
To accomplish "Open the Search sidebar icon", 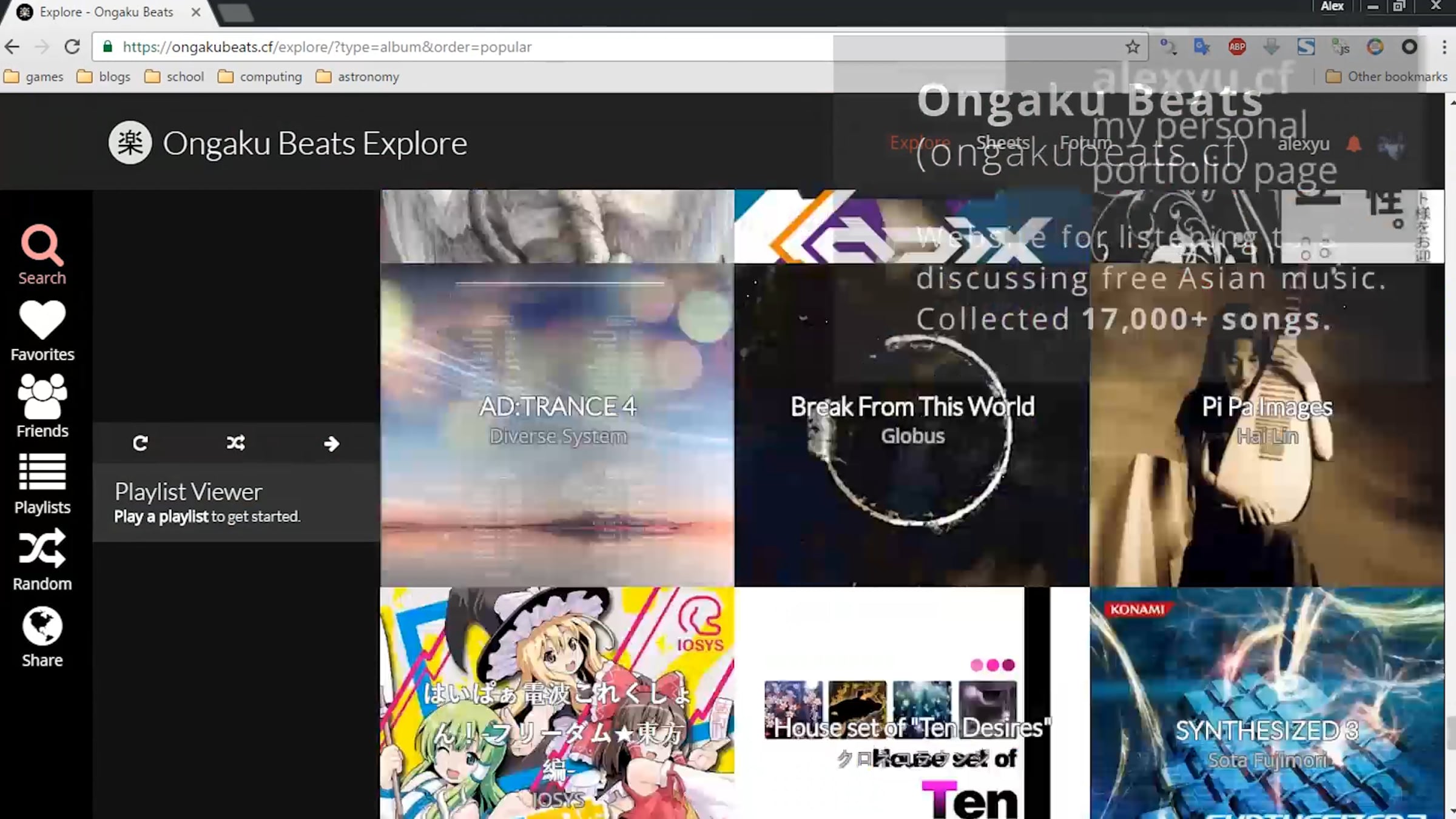I will 42,246.
